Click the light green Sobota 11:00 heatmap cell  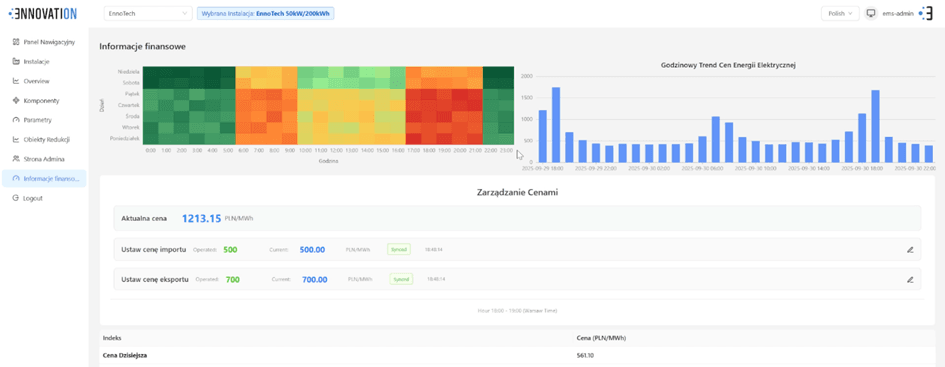[x=321, y=83]
